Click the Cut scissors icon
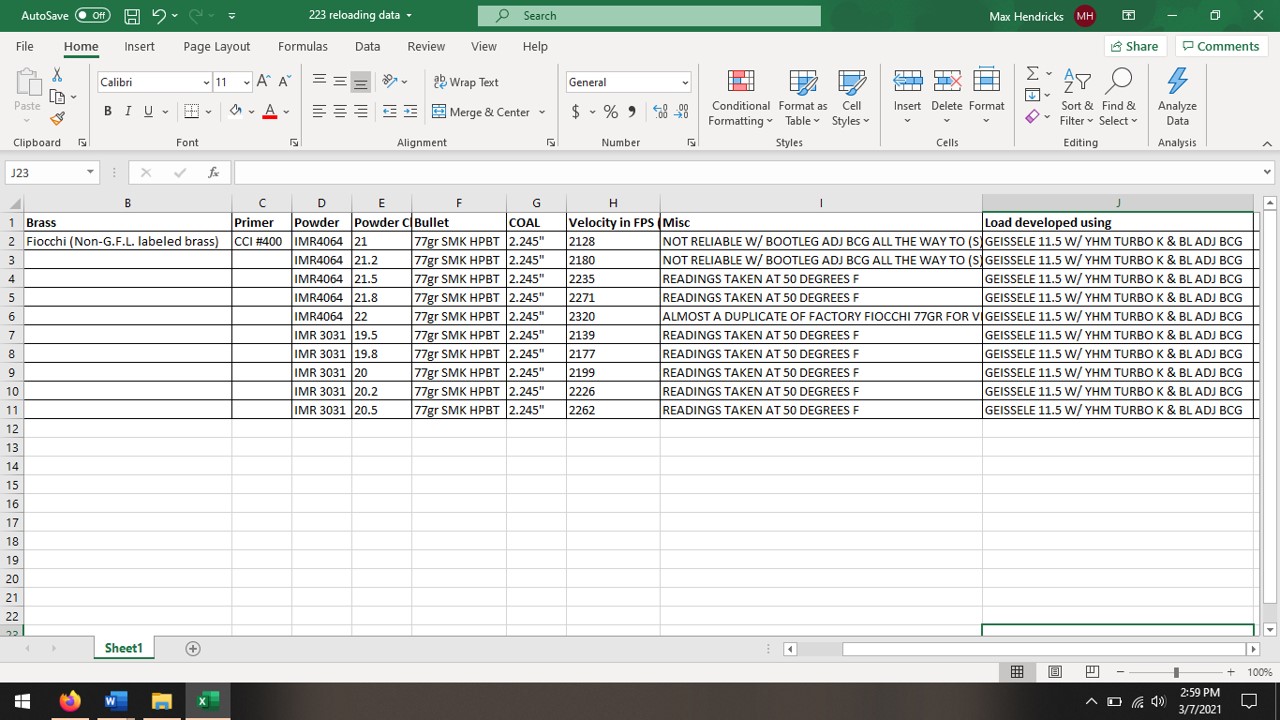Viewport: 1280px width, 720px height. pyautogui.click(x=57, y=76)
